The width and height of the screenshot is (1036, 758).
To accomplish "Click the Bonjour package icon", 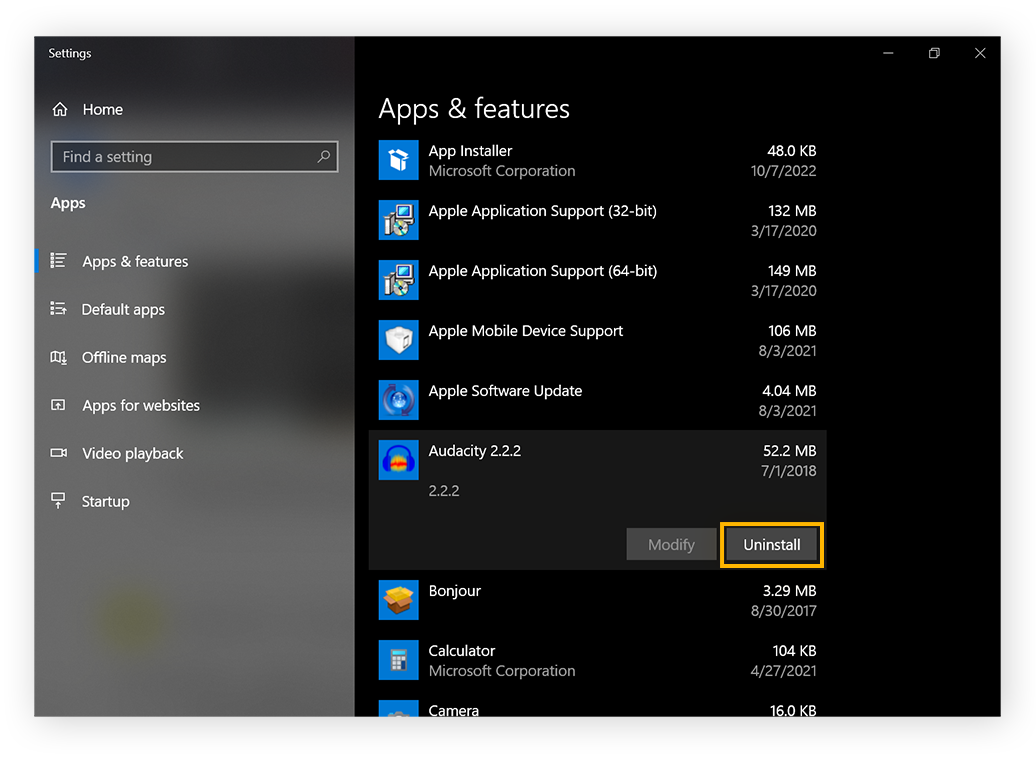I will point(398,600).
